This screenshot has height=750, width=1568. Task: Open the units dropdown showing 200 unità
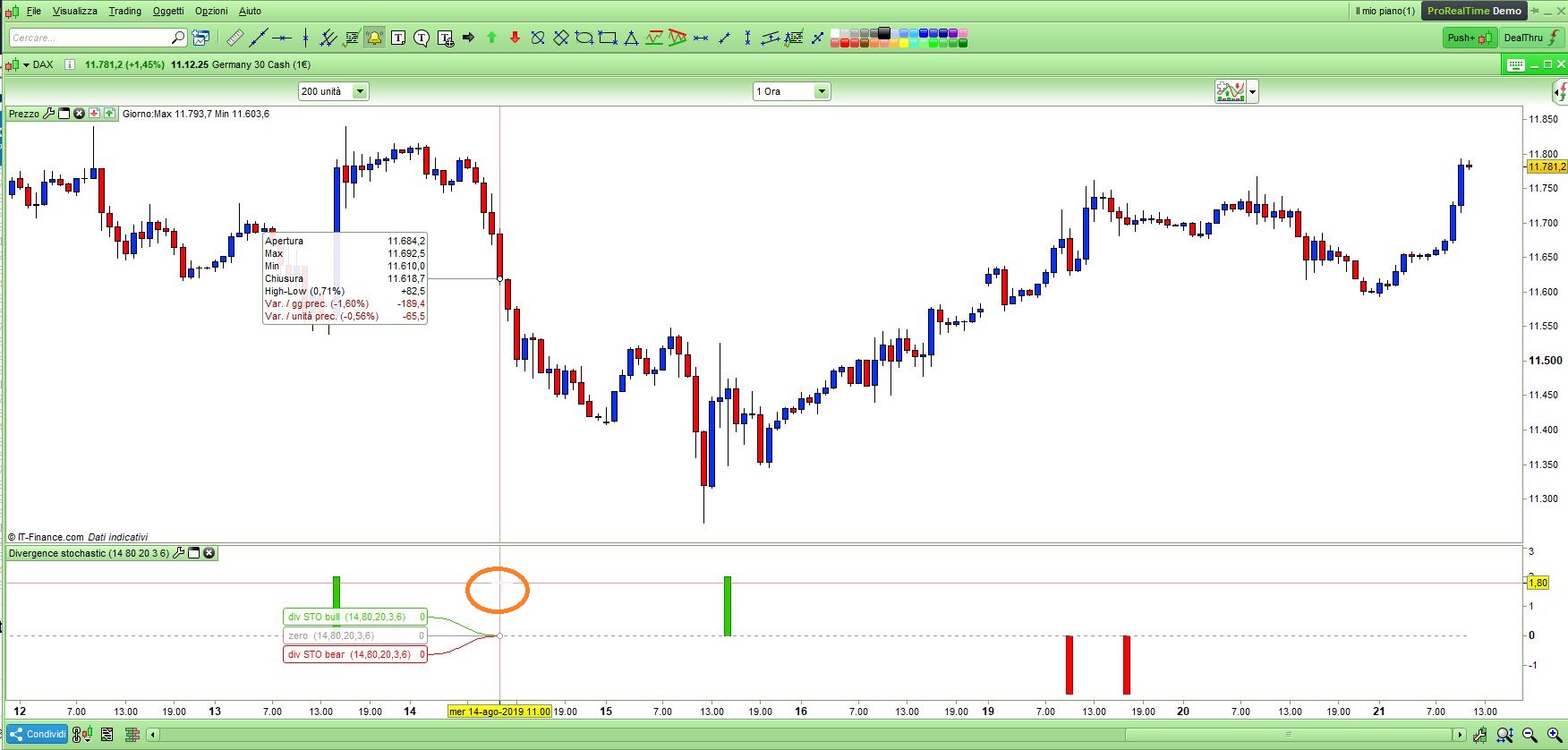pyautogui.click(x=333, y=91)
